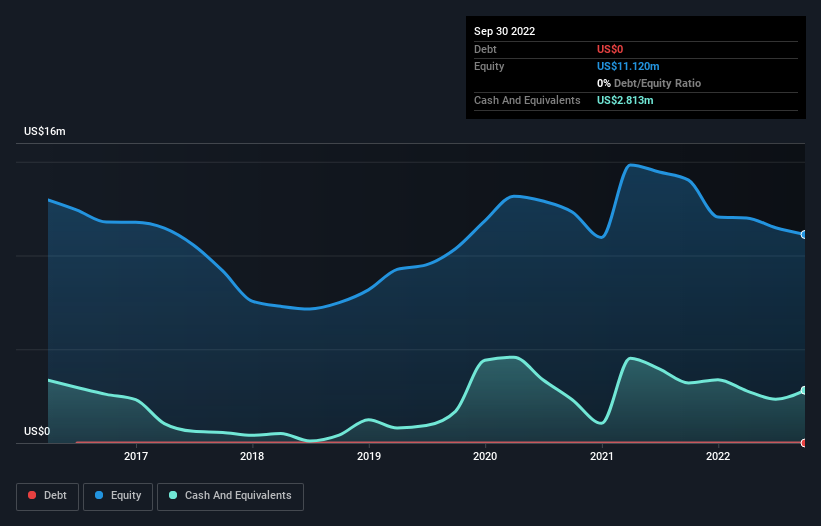
Task: Click the Cash And Equivalents end data point marker
Action: [804, 390]
